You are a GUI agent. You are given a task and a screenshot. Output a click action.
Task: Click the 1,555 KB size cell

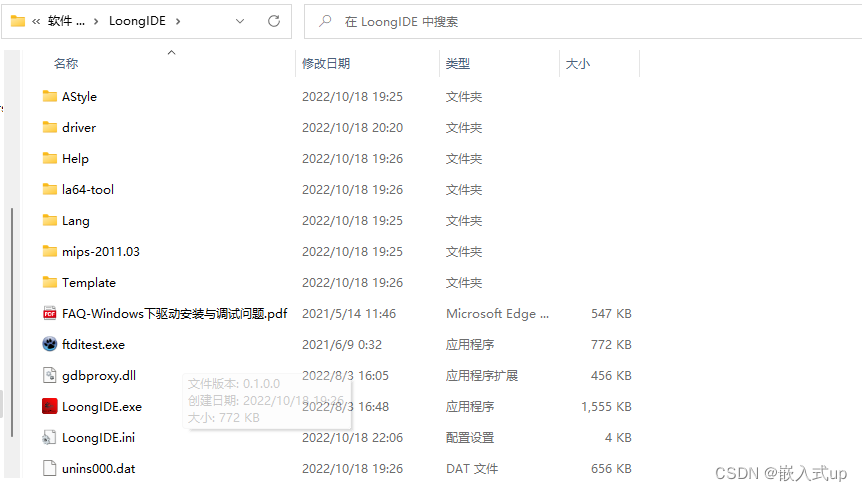[x=606, y=407]
